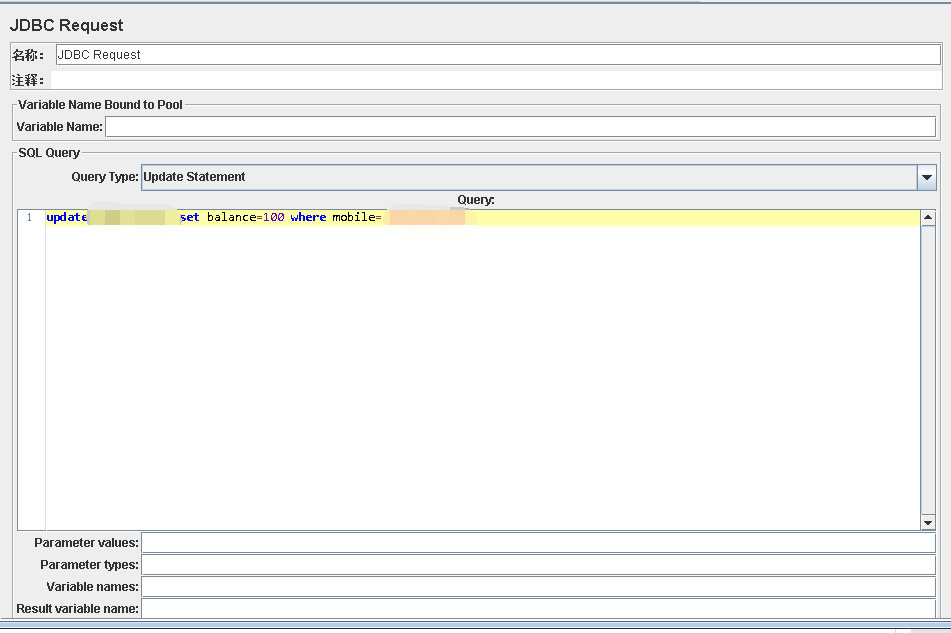Click the 'set' keyword in the query

(190, 217)
